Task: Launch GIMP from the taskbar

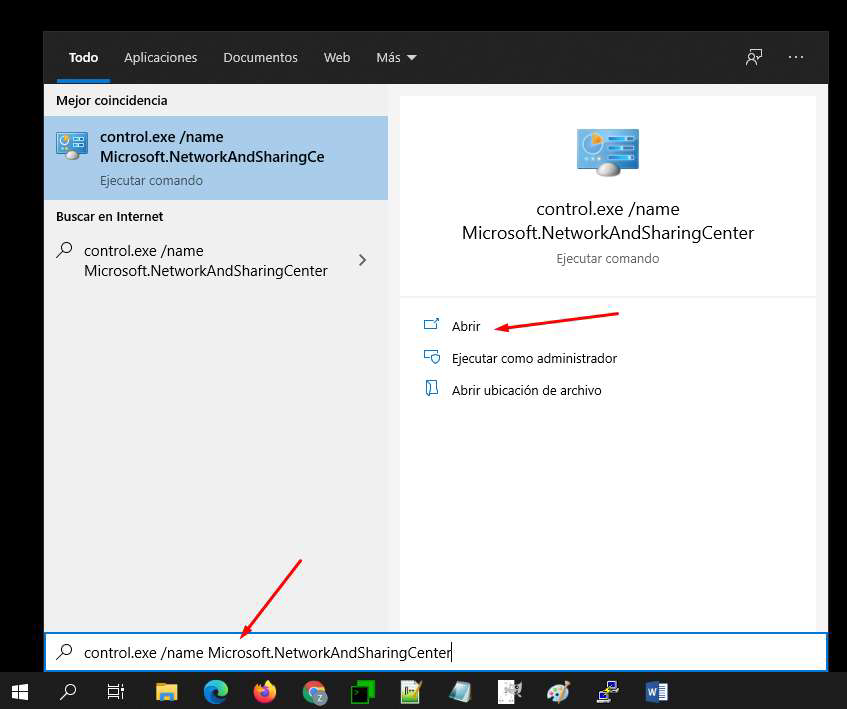Action: click(x=509, y=692)
